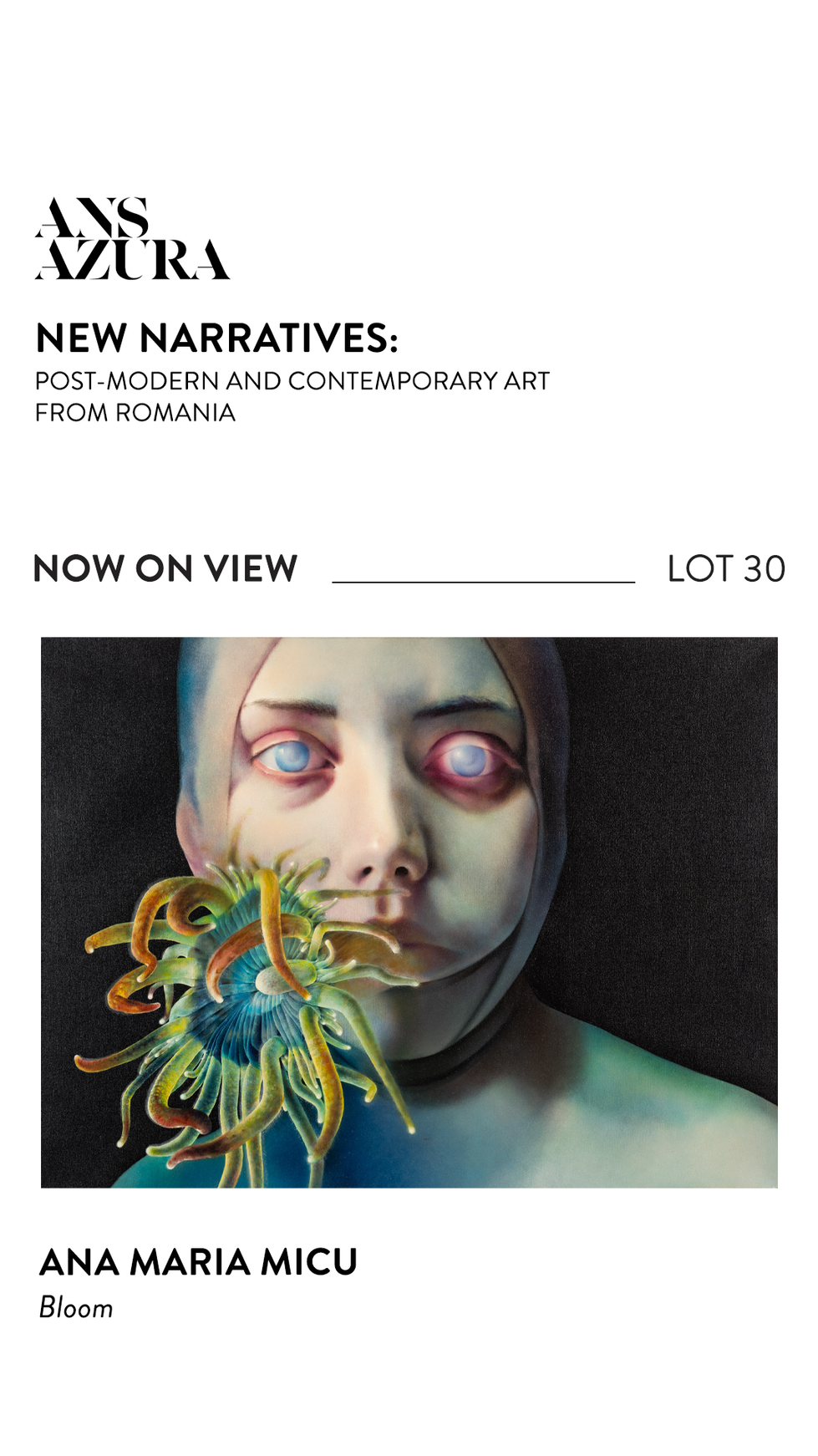818x1456 pixels.
Task: Click the Ans Azura logo
Action: pos(132,238)
